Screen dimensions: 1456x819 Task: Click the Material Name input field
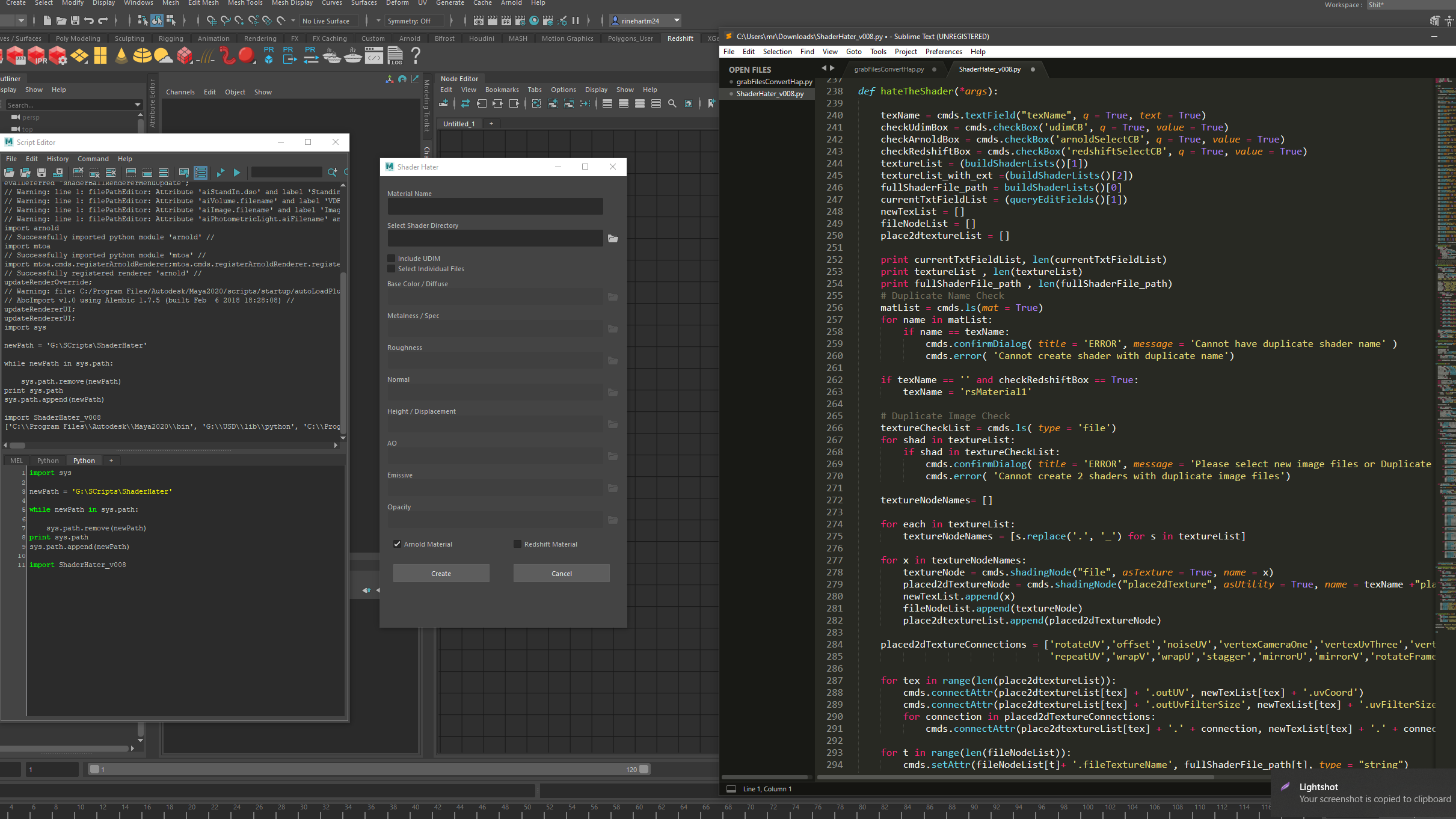pyautogui.click(x=494, y=206)
